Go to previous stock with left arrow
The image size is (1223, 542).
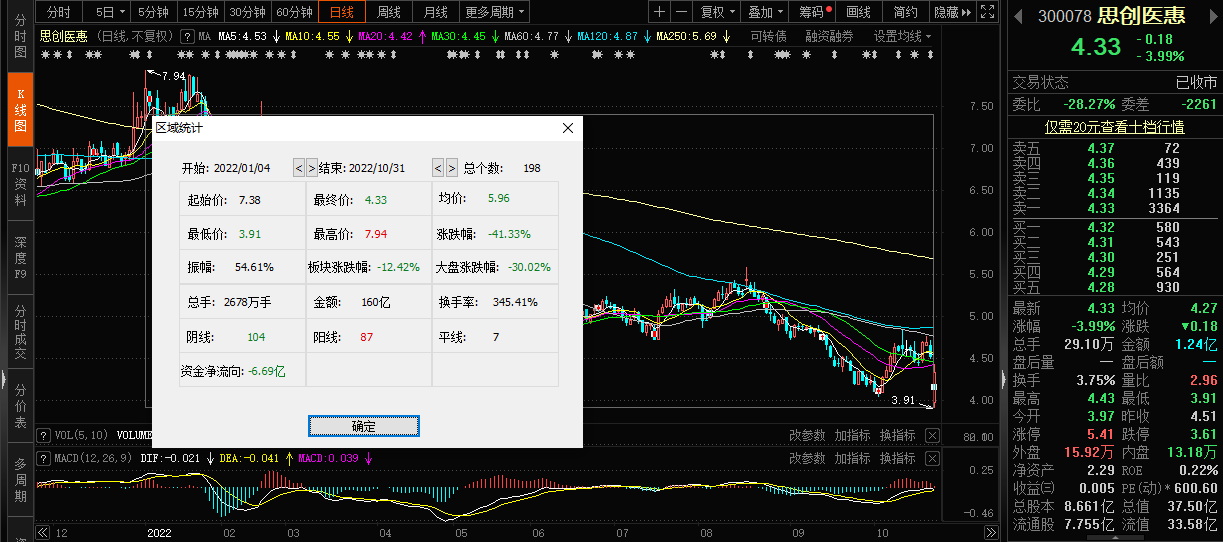[1018, 16]
